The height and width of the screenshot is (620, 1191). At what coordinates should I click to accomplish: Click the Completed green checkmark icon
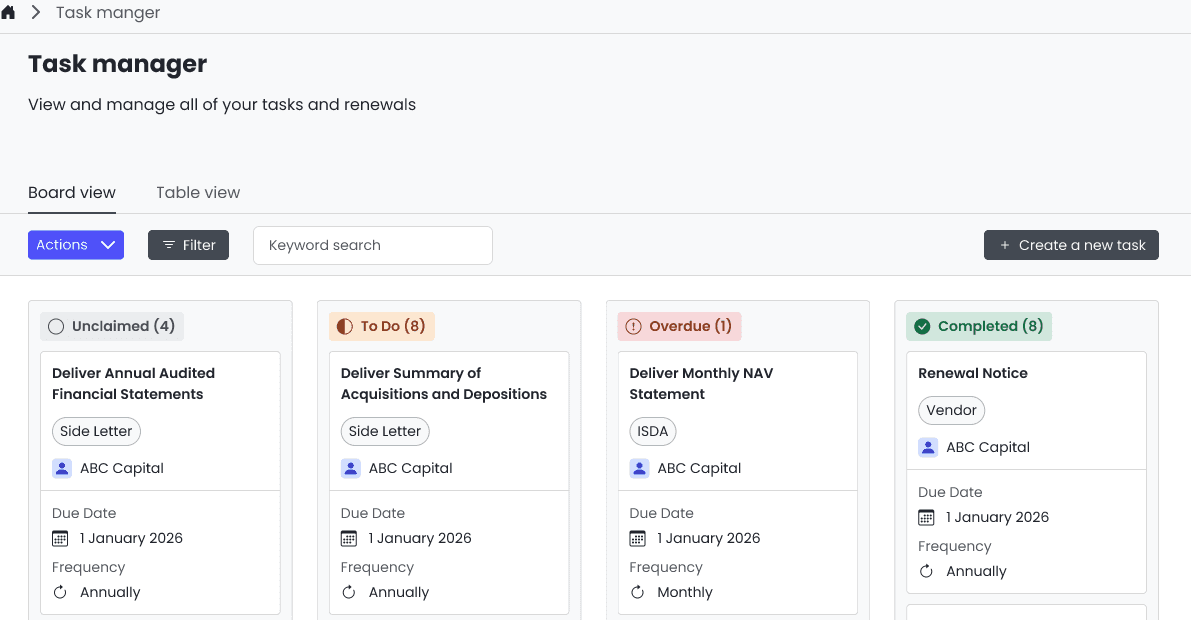tap(922, 327)
